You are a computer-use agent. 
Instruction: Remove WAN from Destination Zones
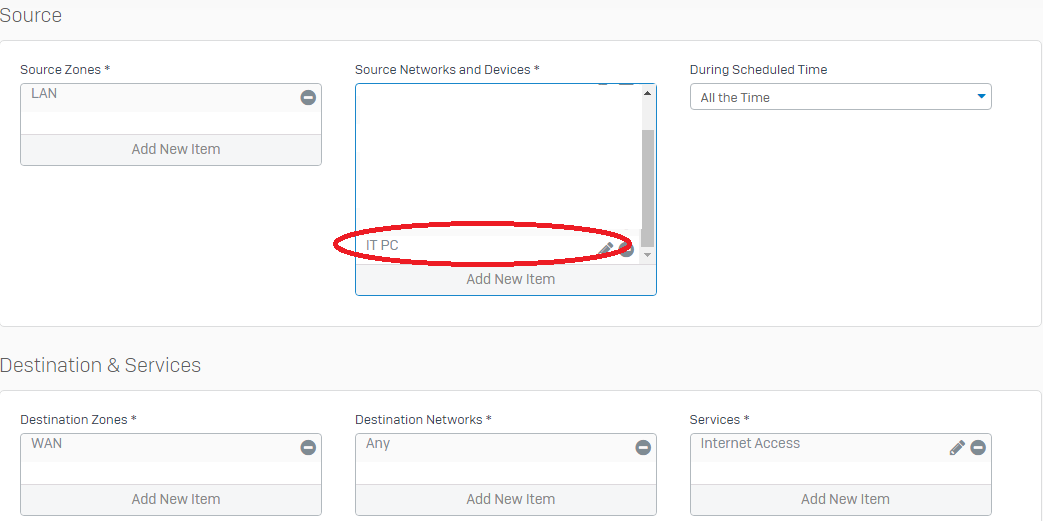click(x=308, y=448)
